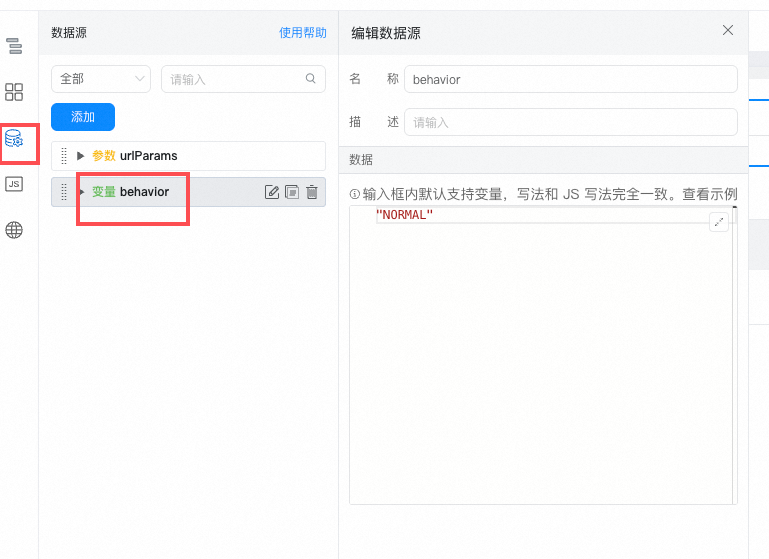Screen dimensions: 769x559
Task: Click the copy icon for behavior variable
Action: [292, 192]
